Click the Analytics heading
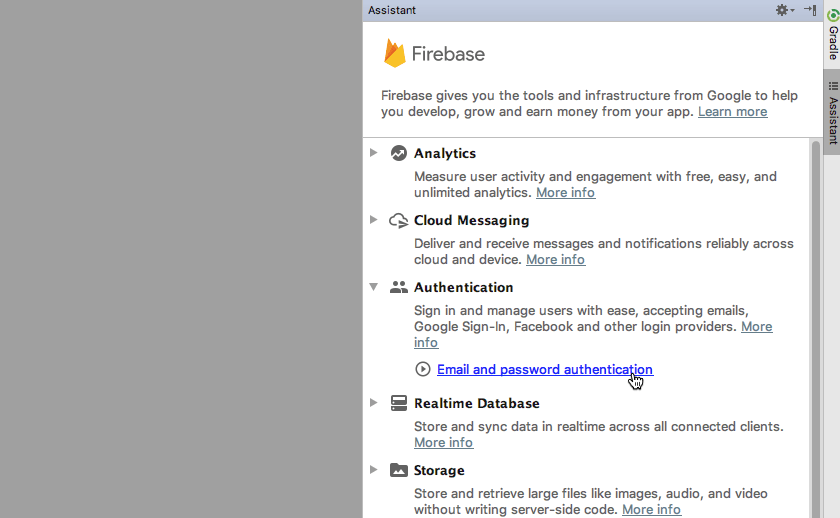The image size is (840, 518). coord(445,153)
